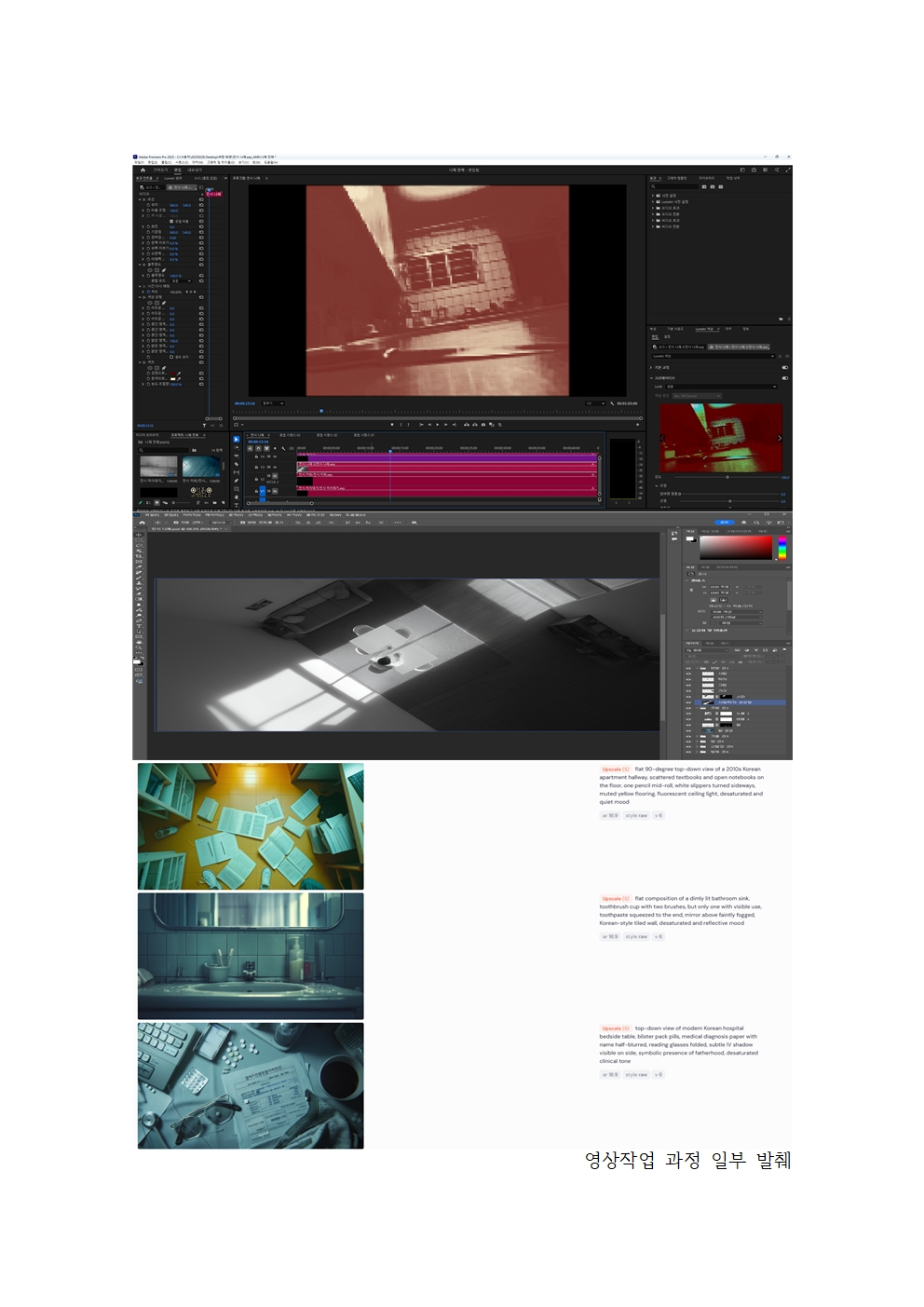The height and width of the screenshot is (1307, 924).
Task: Filter effects by the Accelerated Effects badge
Action: point(704,186)
